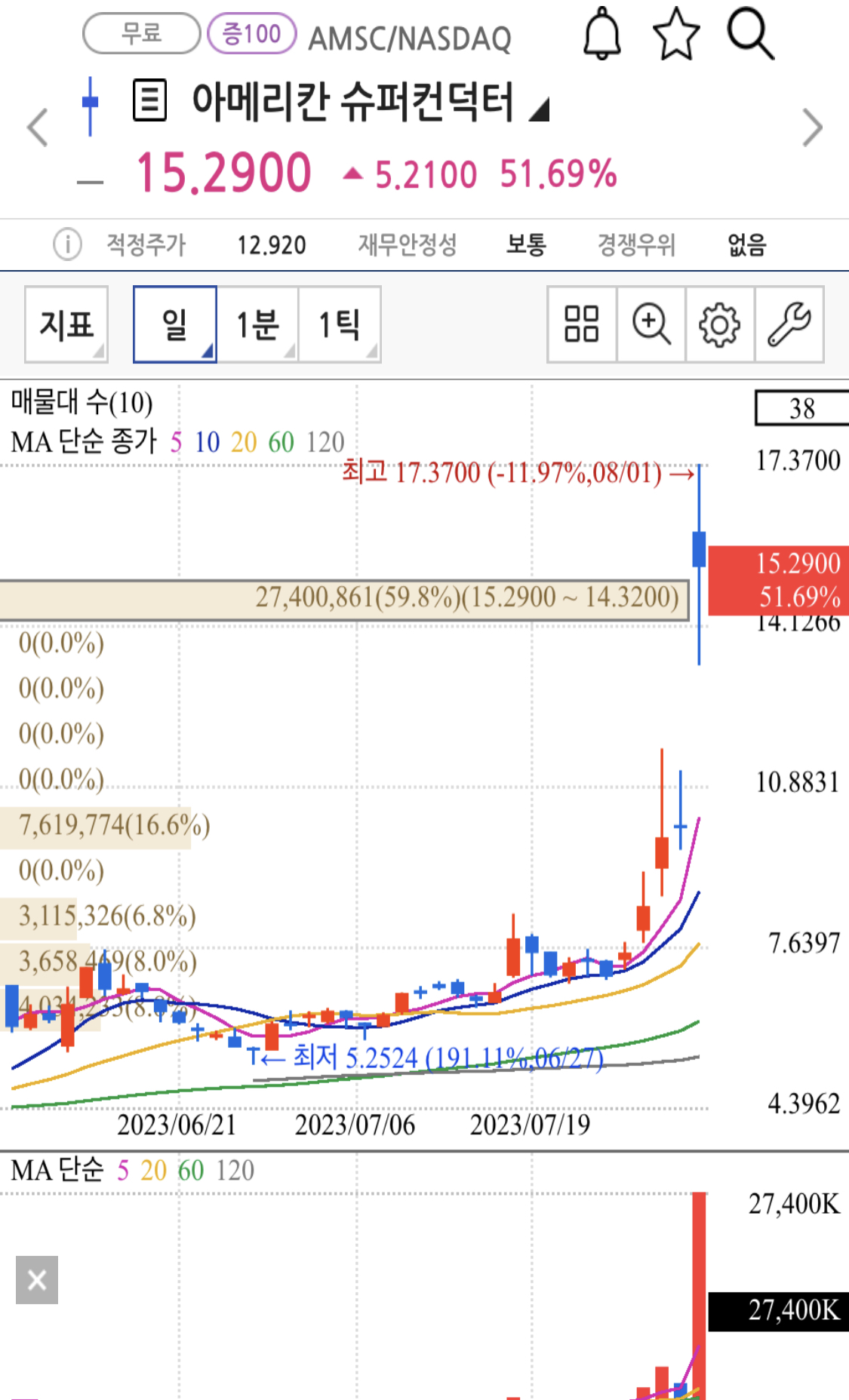The image size is (849, 1400).
Task: Tap the 2023/07/19 date label
Action: [530, 1125]
